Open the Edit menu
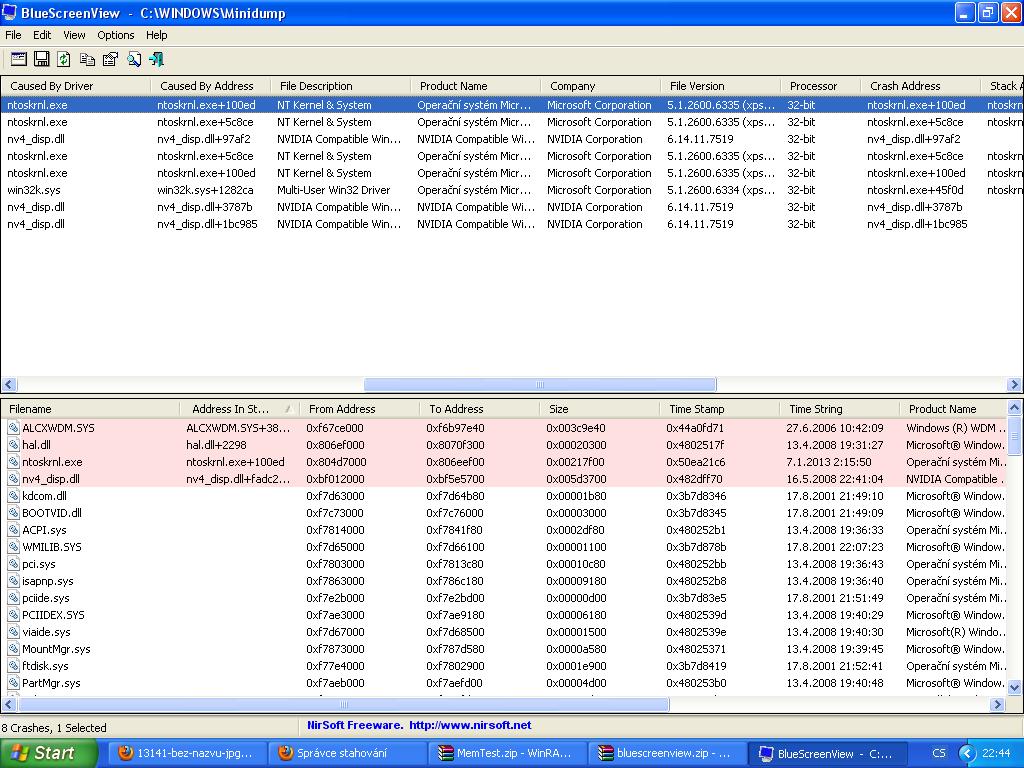 [42, 35]
